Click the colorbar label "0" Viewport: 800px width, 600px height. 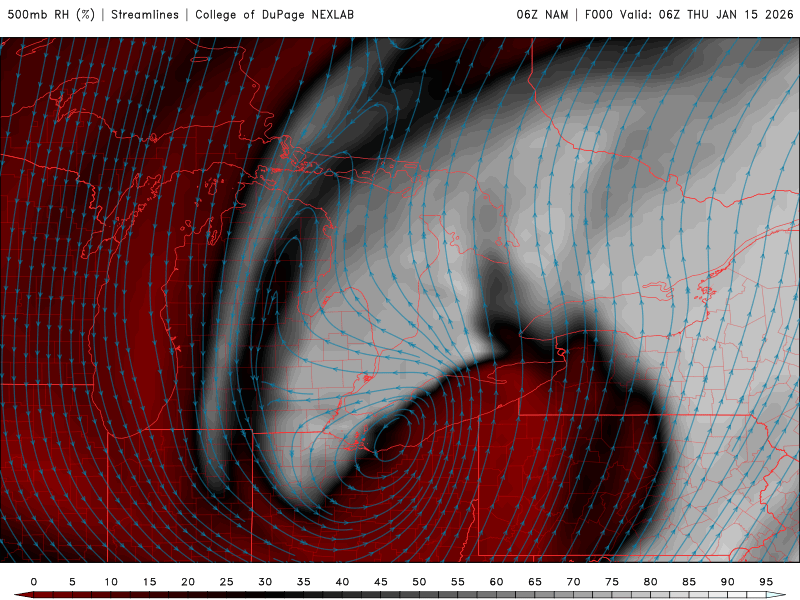(x=34, y=582)
